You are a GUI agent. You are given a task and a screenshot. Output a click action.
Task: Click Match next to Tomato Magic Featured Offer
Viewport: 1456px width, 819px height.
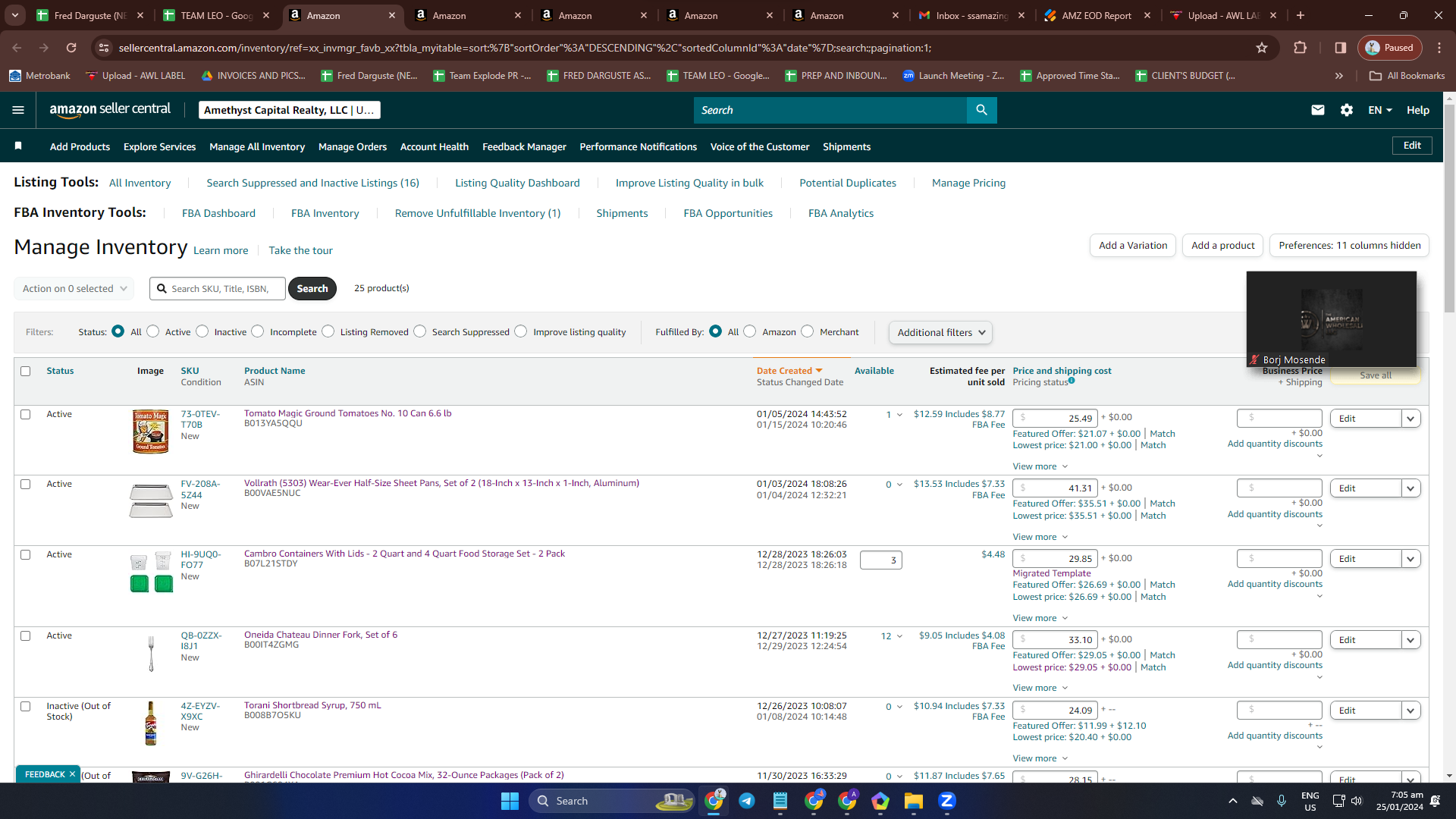1163,434
